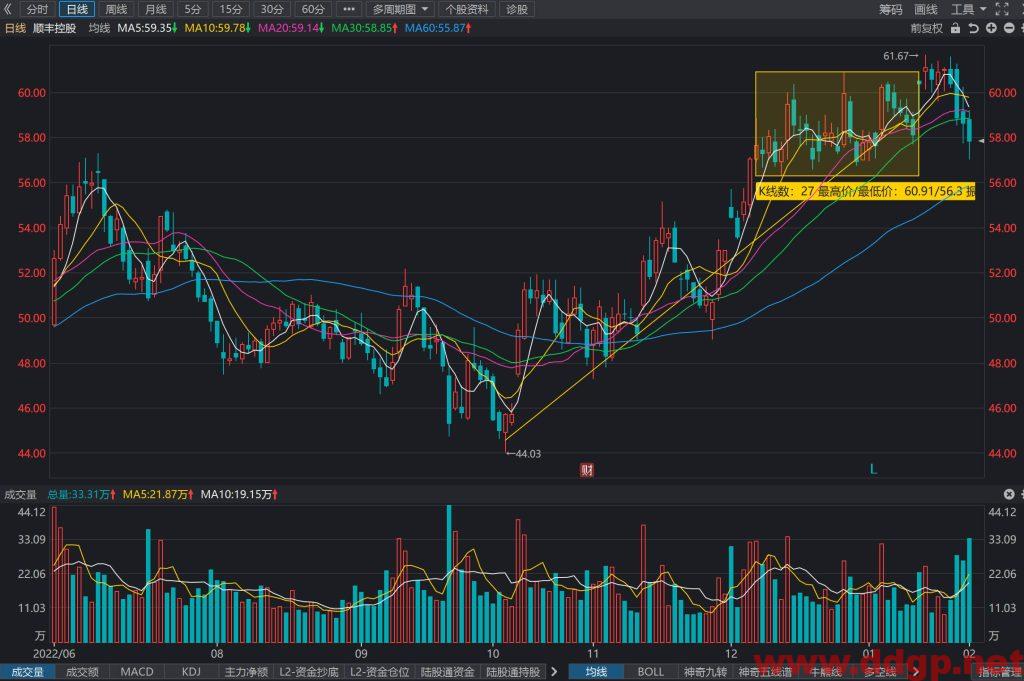Screen dimensions: 1024x681
Task: Open 个股资料 stock information
Action: pyautogui.click(x=467, y=9)
